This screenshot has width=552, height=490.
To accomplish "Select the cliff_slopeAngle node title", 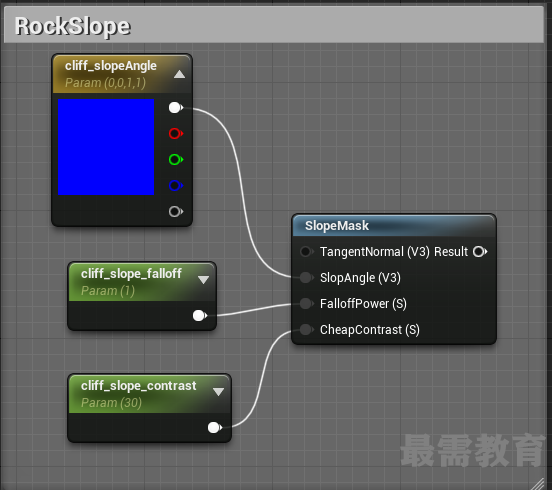I will (111, 66).
